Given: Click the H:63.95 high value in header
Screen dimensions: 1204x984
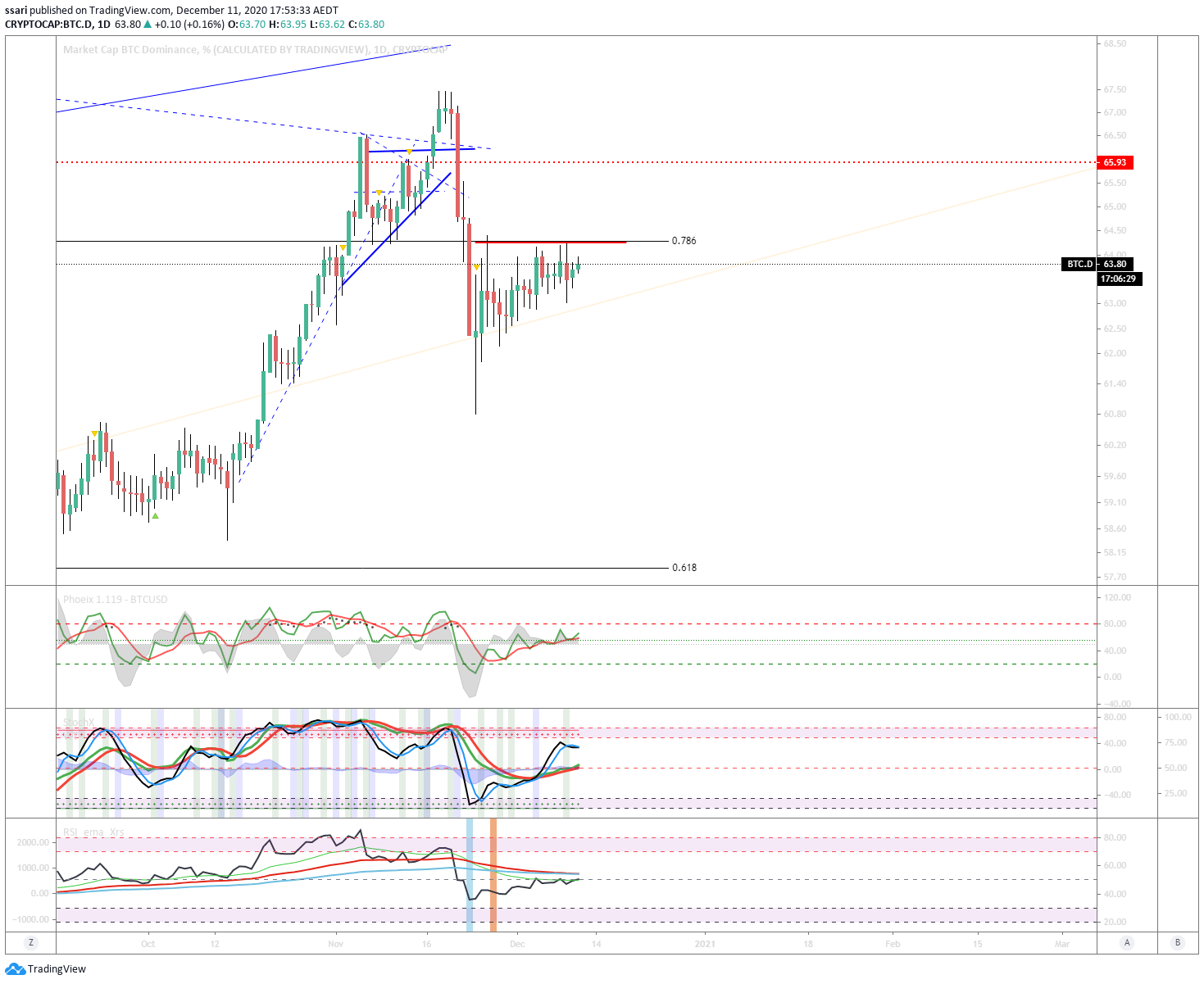Looking at the screenshot, I should tap(288, 25).
